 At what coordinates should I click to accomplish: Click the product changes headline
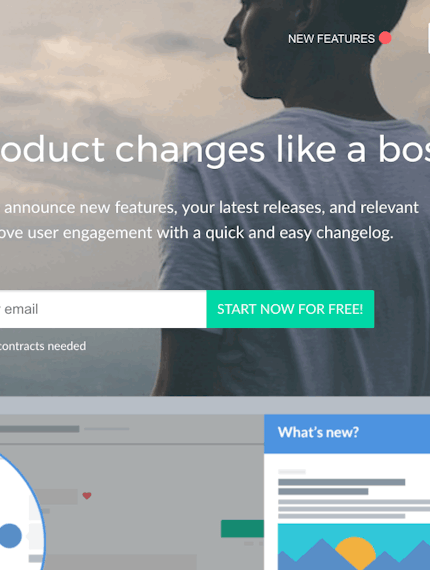pyautogui.click(x=215, y=150)
